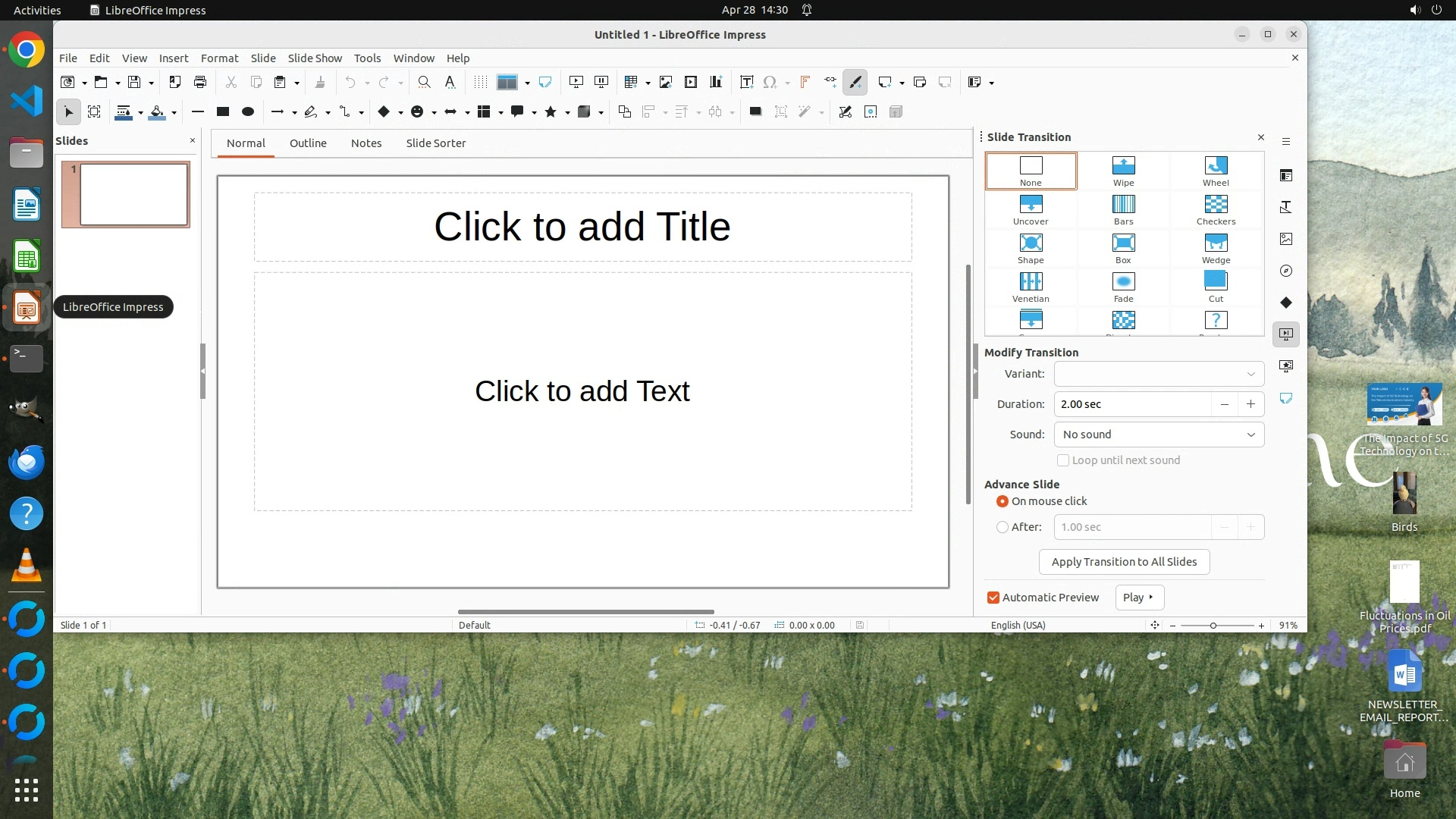The image size is (1456, 819).
Task: Enable Loop until next sound checkbox
Action: point(1063,460)
